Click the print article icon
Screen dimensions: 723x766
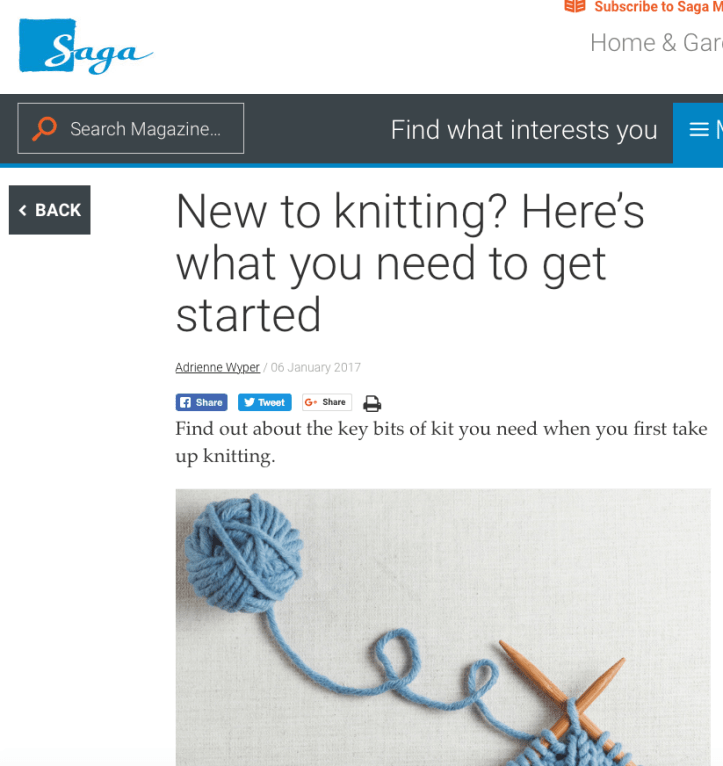[372, 403]
